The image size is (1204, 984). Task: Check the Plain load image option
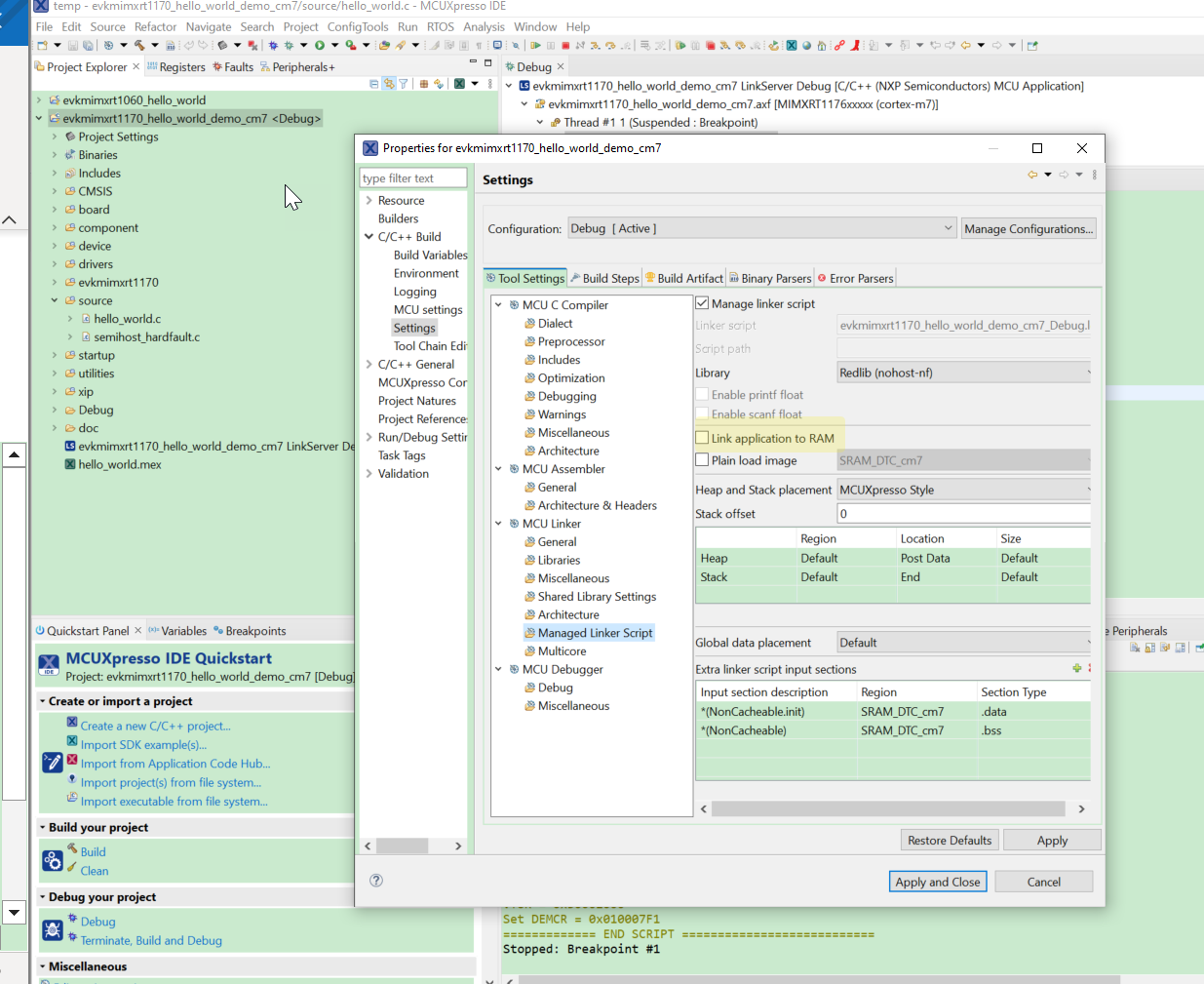702,460
